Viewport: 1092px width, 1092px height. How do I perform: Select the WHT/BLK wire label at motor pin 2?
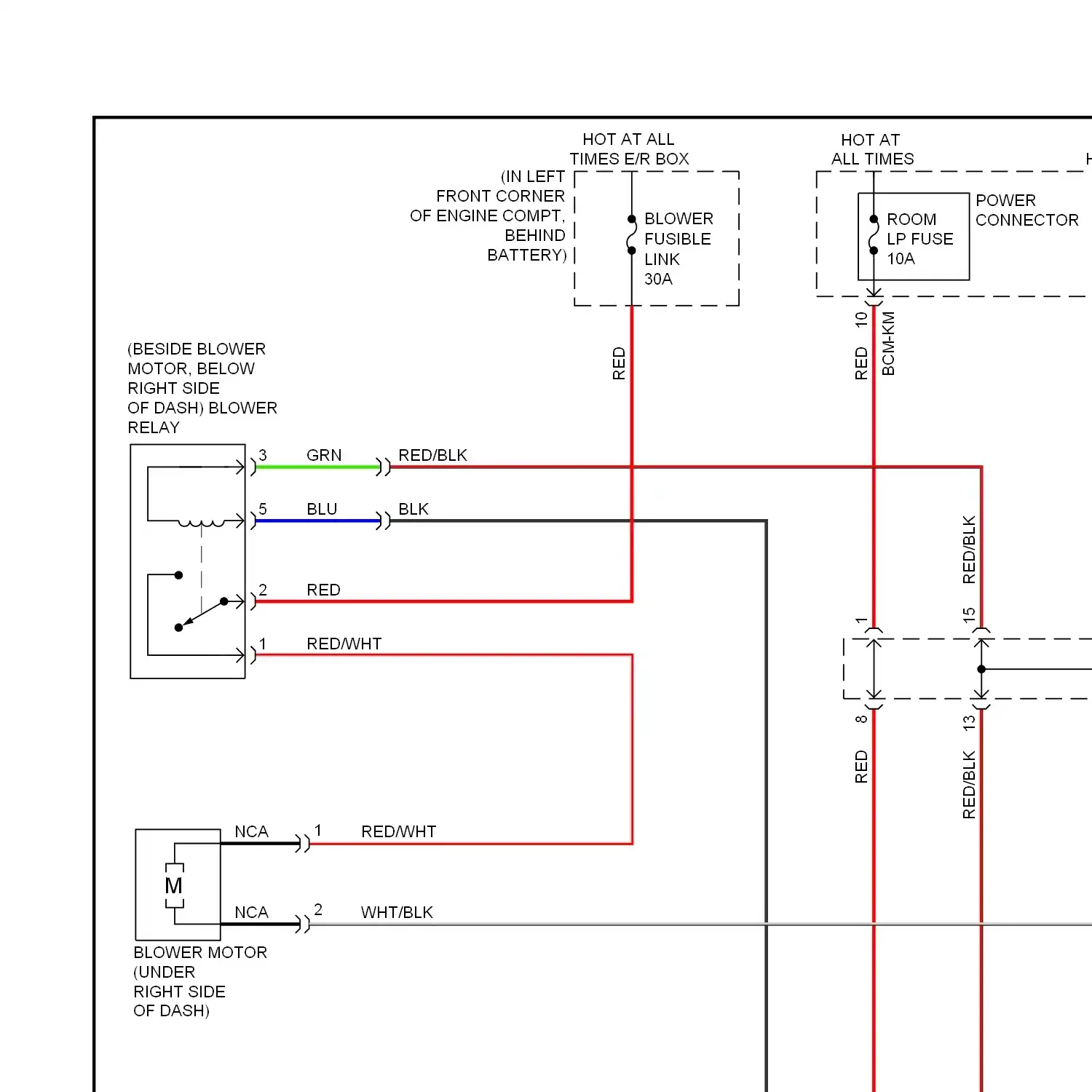[x=397, y=912]
